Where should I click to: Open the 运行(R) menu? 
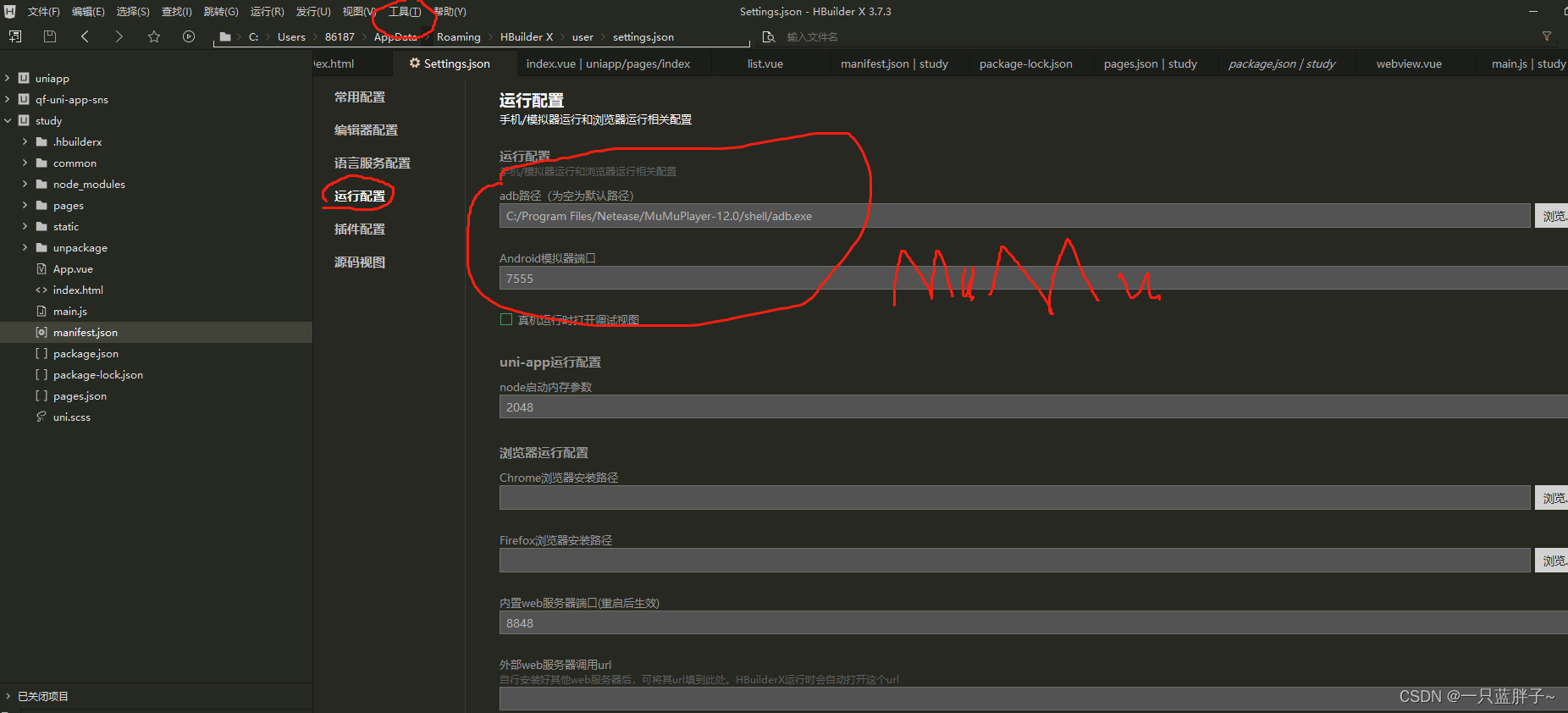pos(267,12)
